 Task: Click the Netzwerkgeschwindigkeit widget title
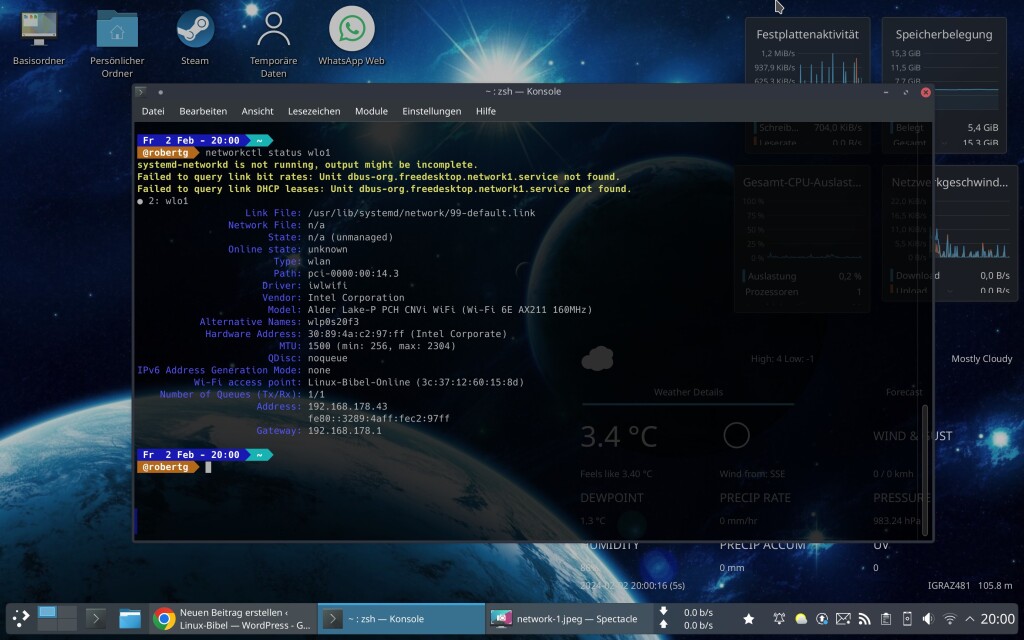(949, 182)
